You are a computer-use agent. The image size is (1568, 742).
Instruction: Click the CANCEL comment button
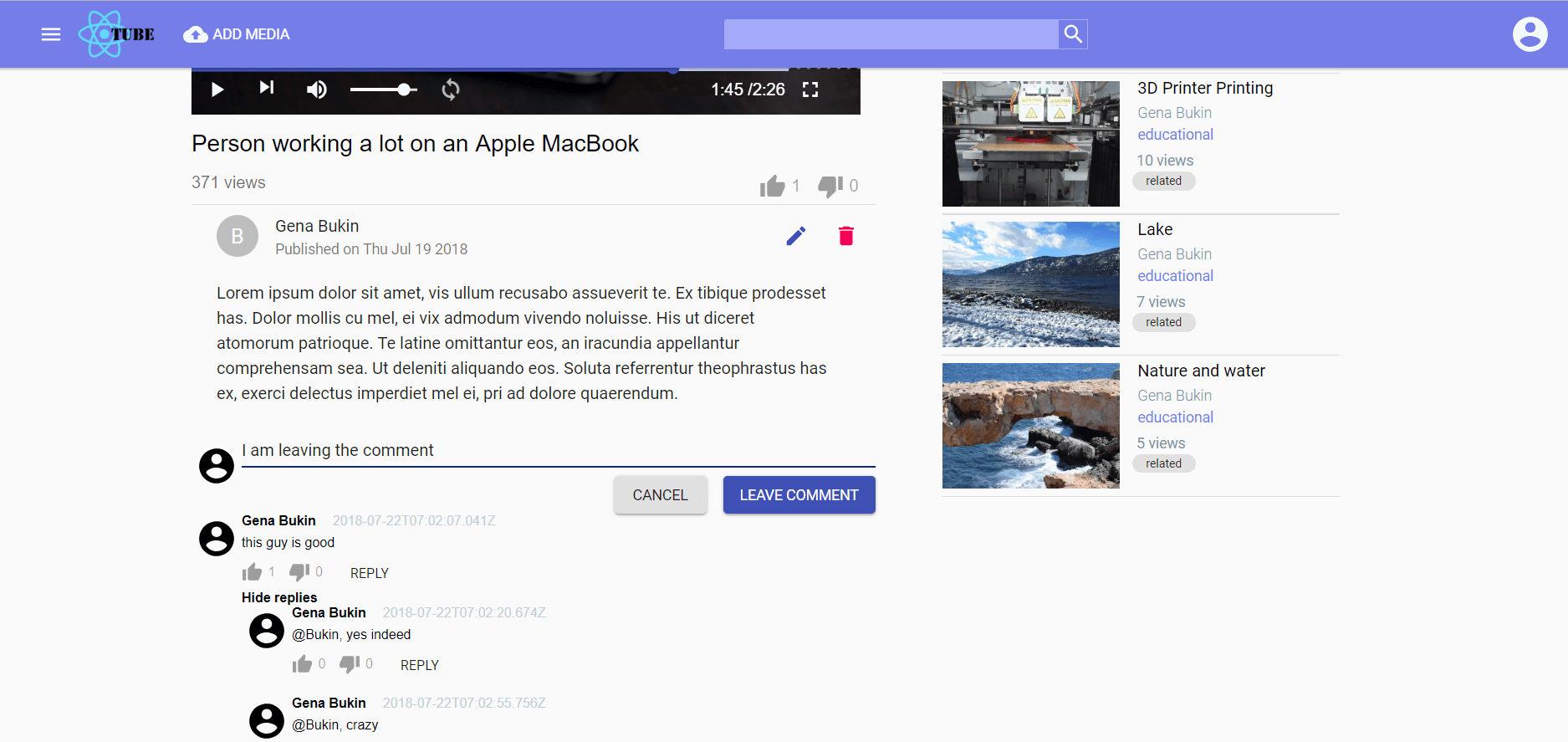(661, 495)
